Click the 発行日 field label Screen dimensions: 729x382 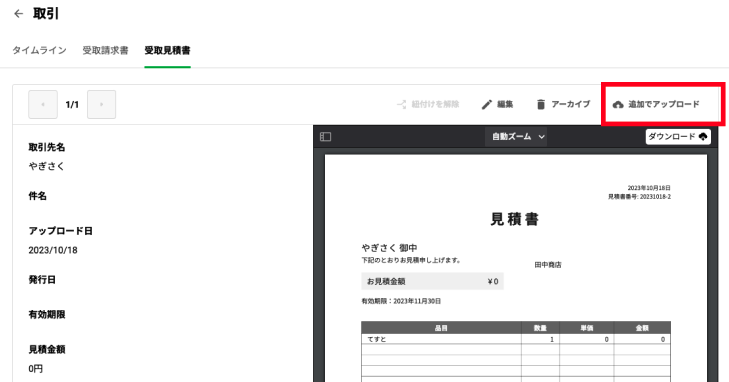[x=42, y=280]
